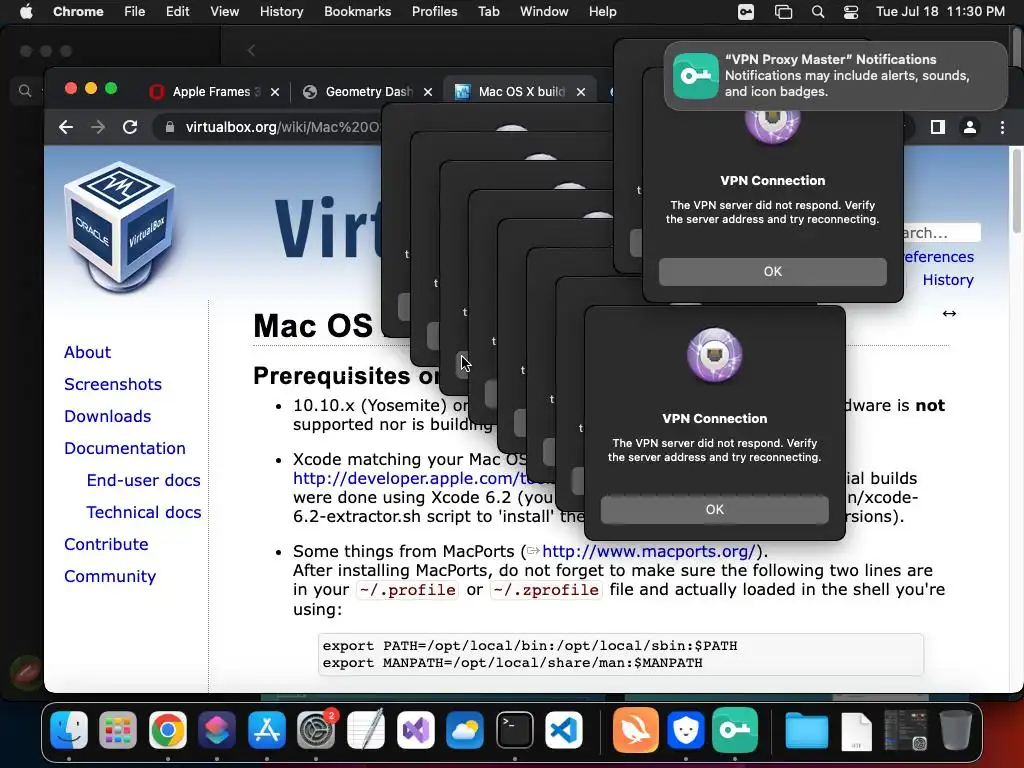Open End-user docs link
Image resolution: width=1024 pixels, height=768 pixels.
coord(144,480)
